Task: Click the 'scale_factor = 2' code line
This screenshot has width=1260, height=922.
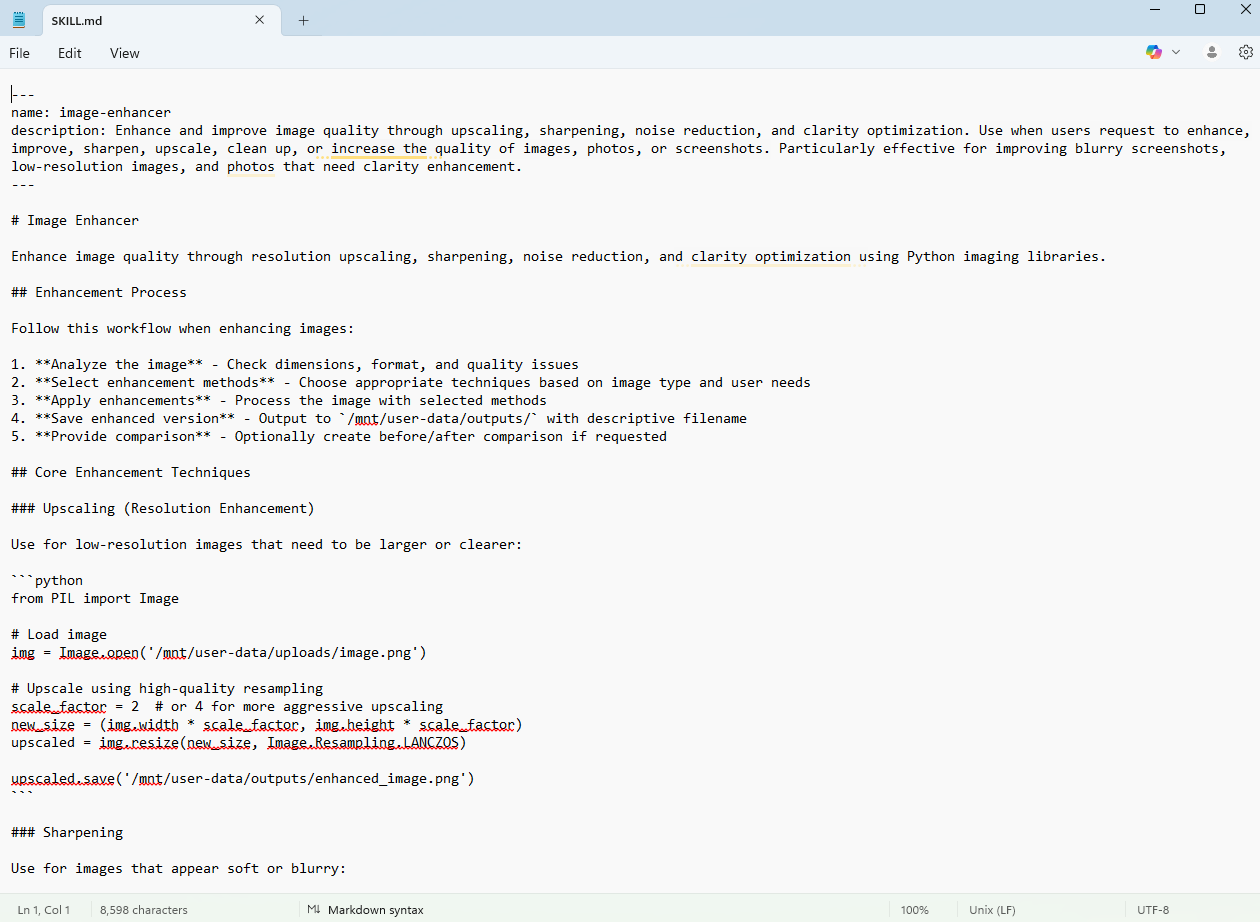Action: (x=227, y=706)
